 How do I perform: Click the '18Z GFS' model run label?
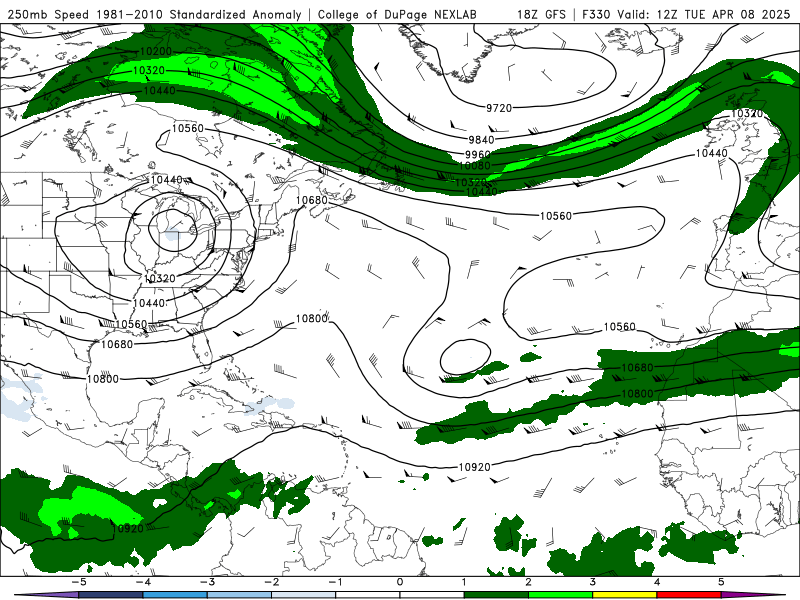point(541,14)
